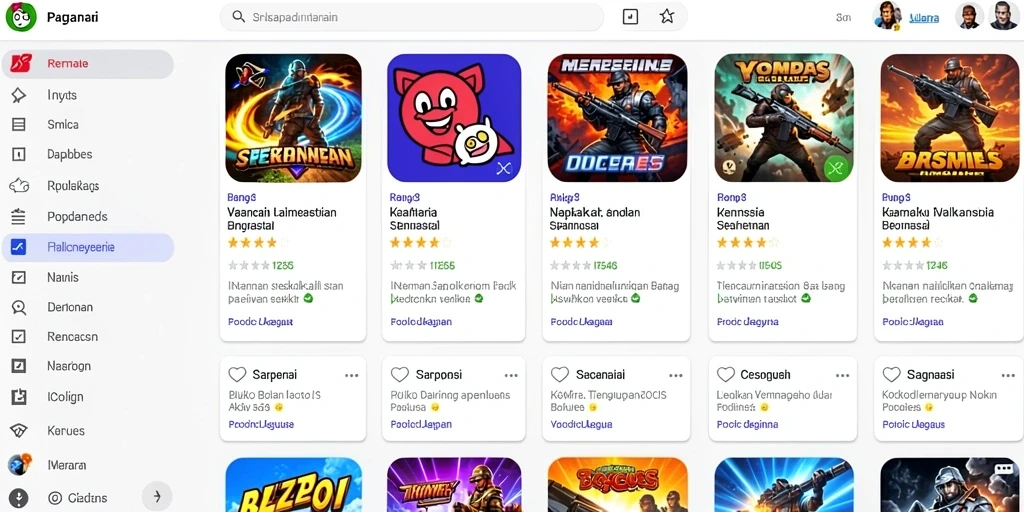Expand sidebar with the bottom arrow button
1024x512 pixels.
pos(157,497)
